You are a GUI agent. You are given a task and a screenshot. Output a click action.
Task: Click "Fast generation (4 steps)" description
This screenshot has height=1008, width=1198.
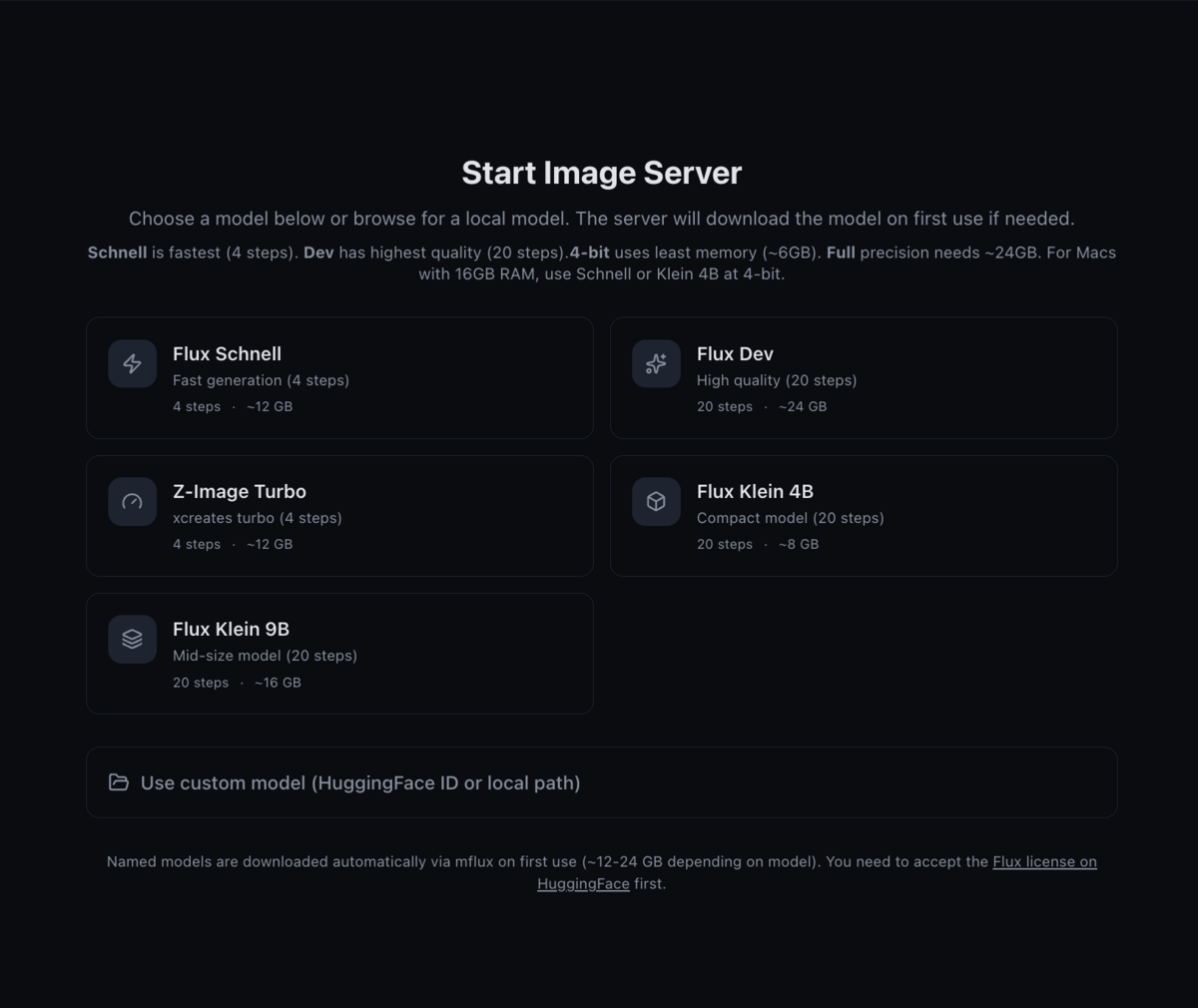tap(261, 380)
